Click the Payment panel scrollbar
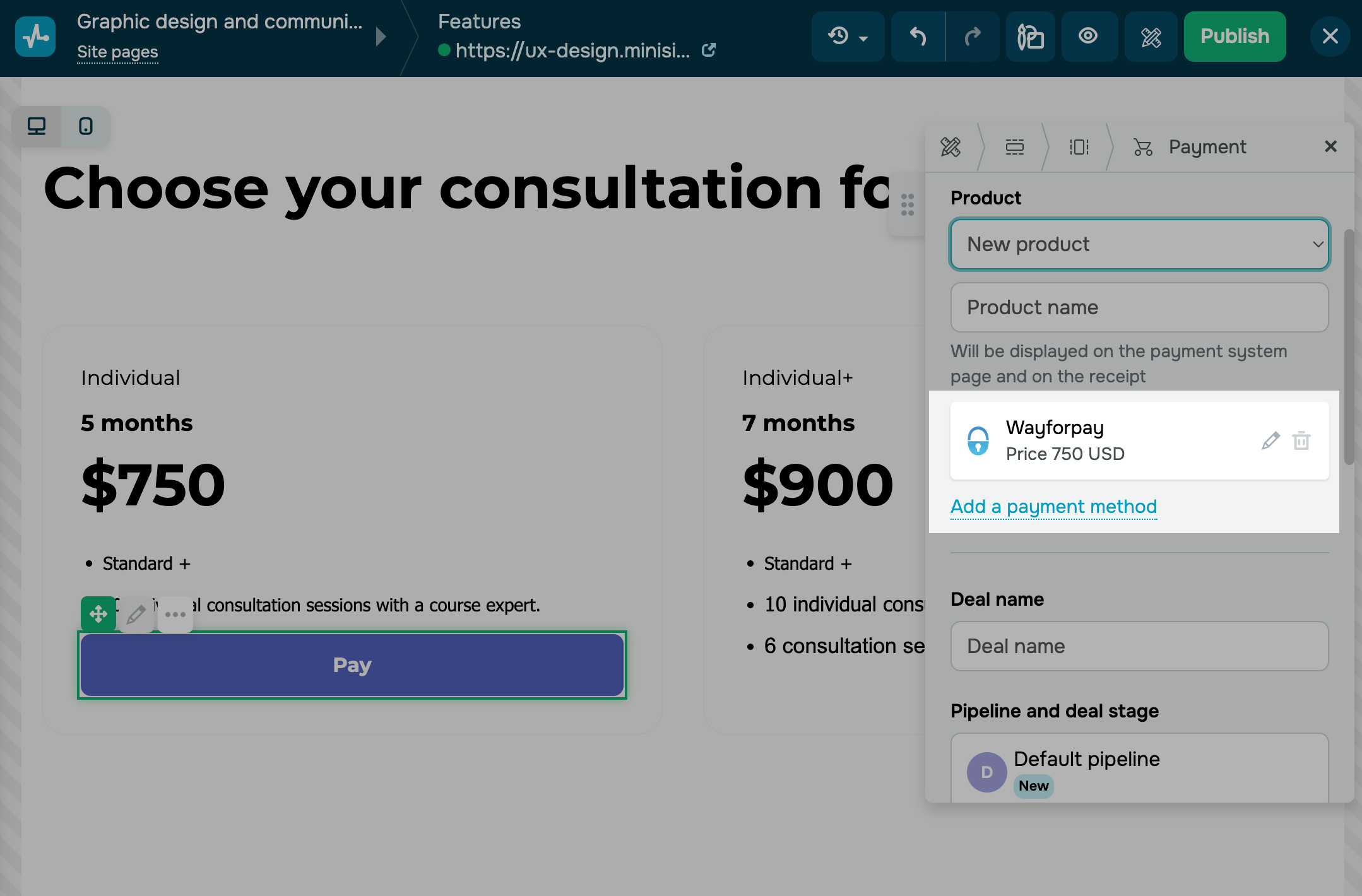Viewport: 1362px width, 896px height. [1349, 347]
